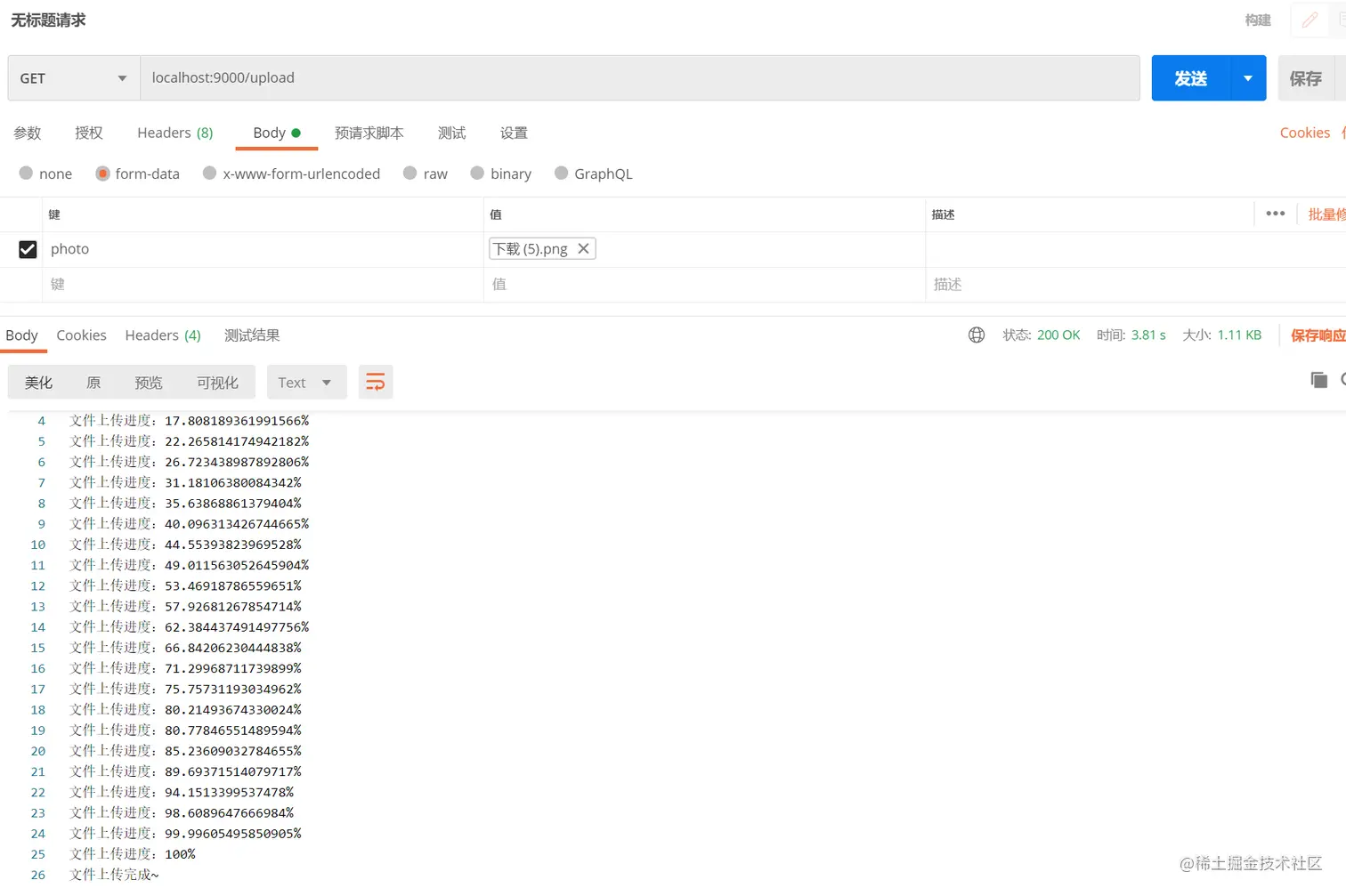Click the line reading 文件上传进度: 100%
This screenshot has width=1346, height=896.
pyautogui.click(x=133, y=854)
